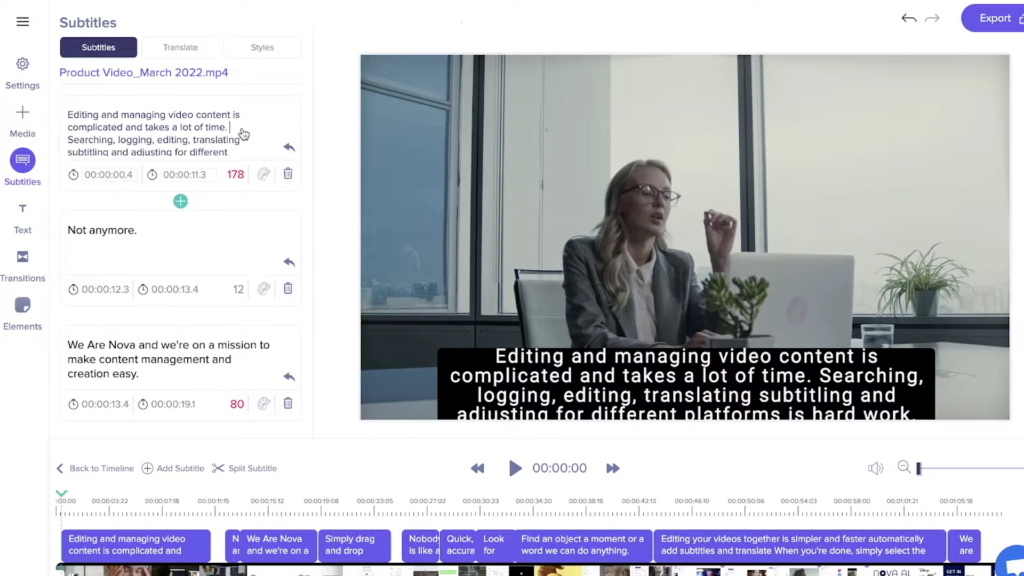Undo changes to the first subtitle card
The width and height of the screenshot is (1024, 576).
pos(289,147)
